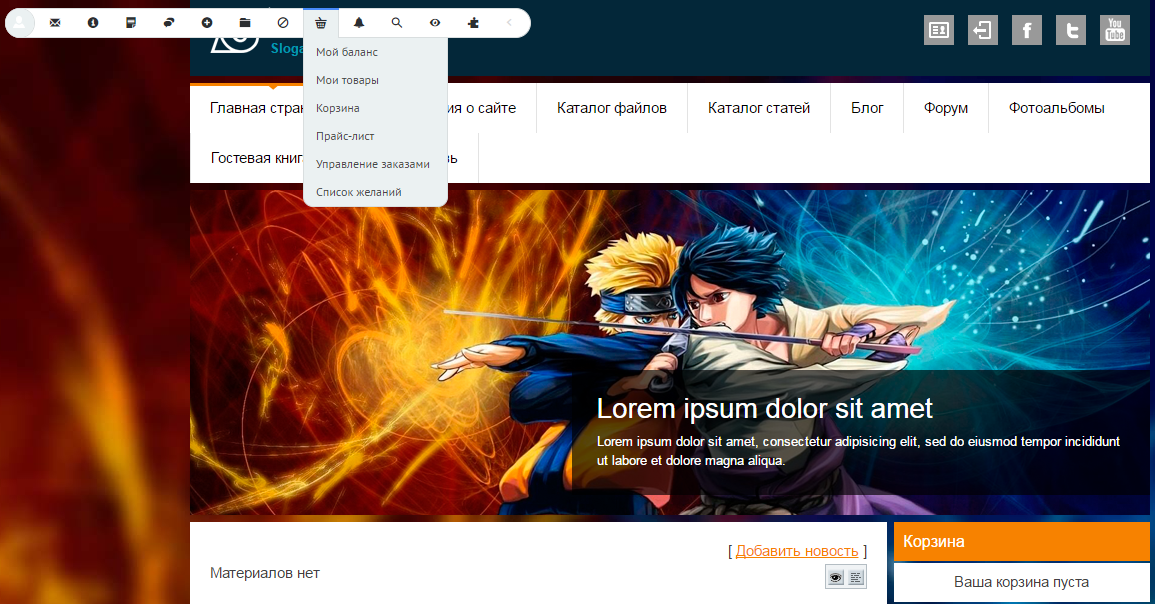This screenshot has height=604, width=1155.
Task: Open notifications via the bell icon
Action: [x=359, y=23]
